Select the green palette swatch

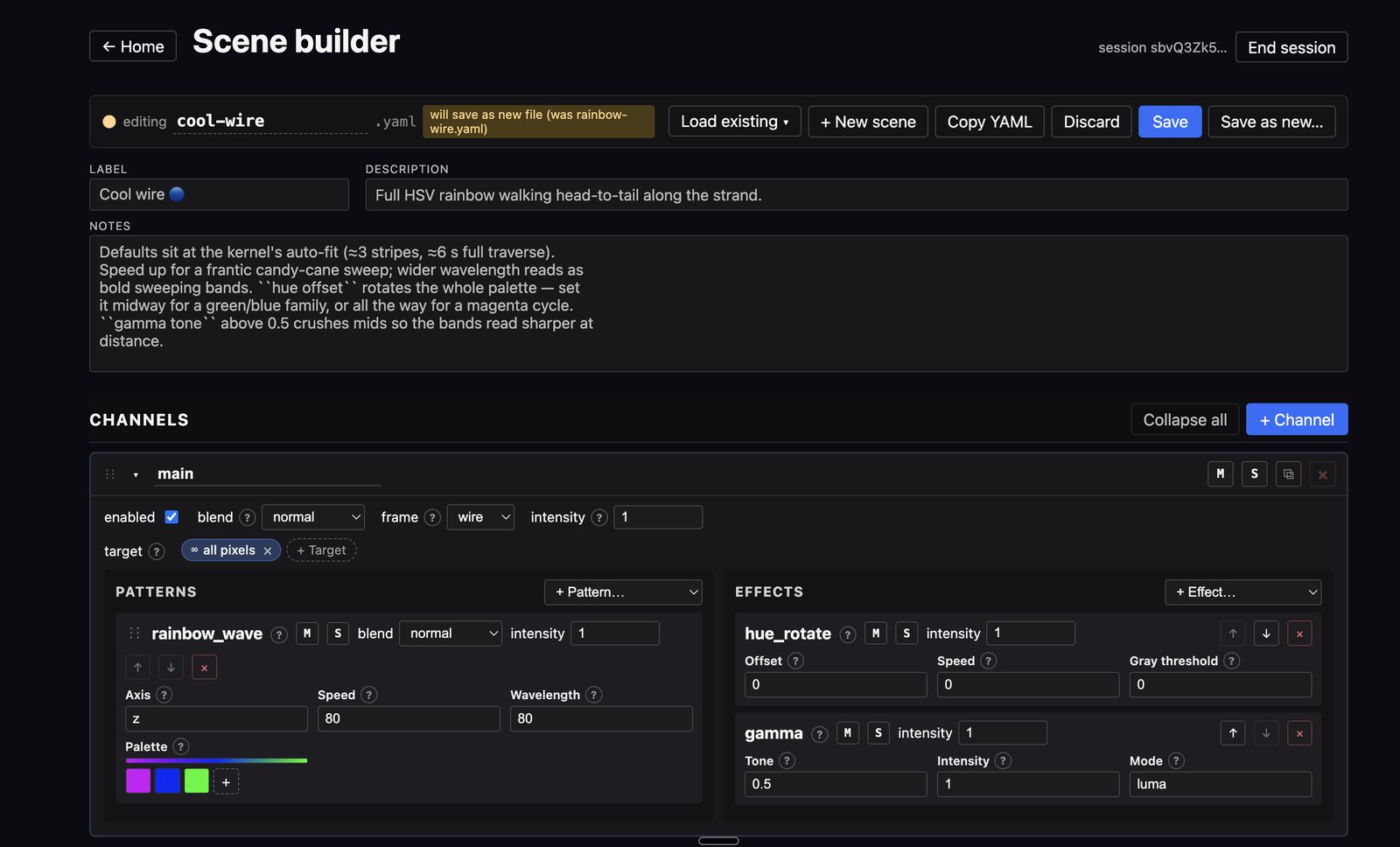(x=197, y=780)
